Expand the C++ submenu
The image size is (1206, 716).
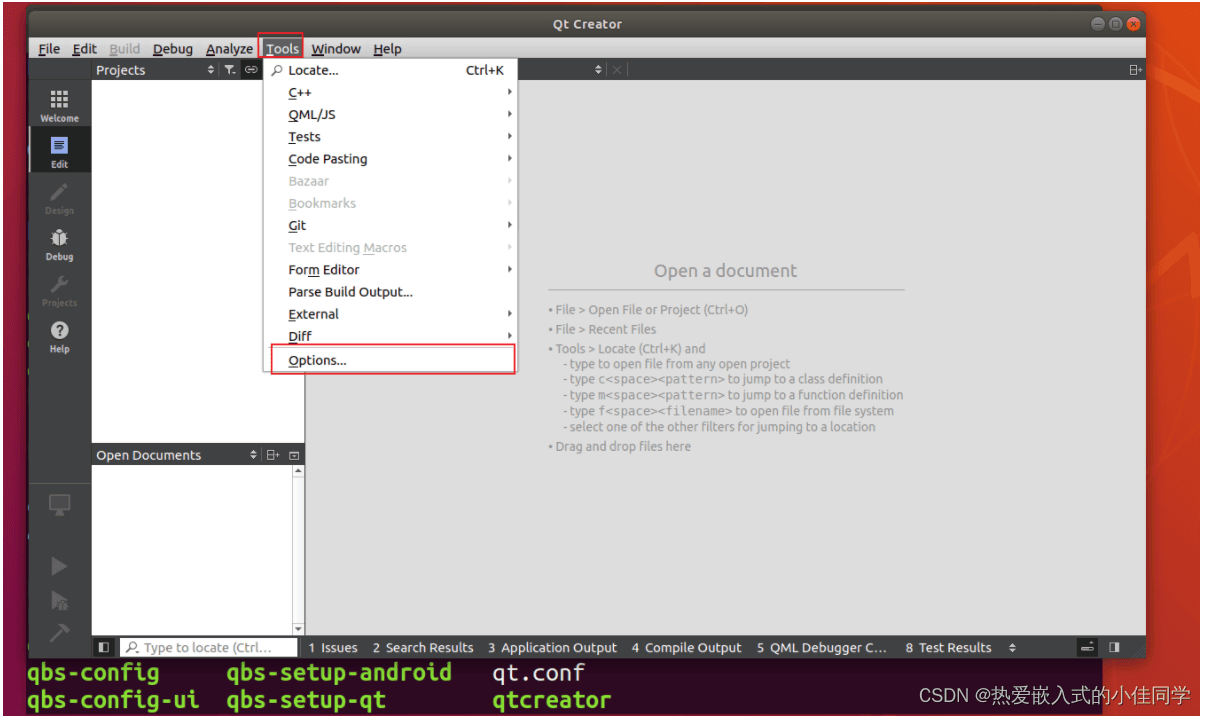(x=390, y=92)
